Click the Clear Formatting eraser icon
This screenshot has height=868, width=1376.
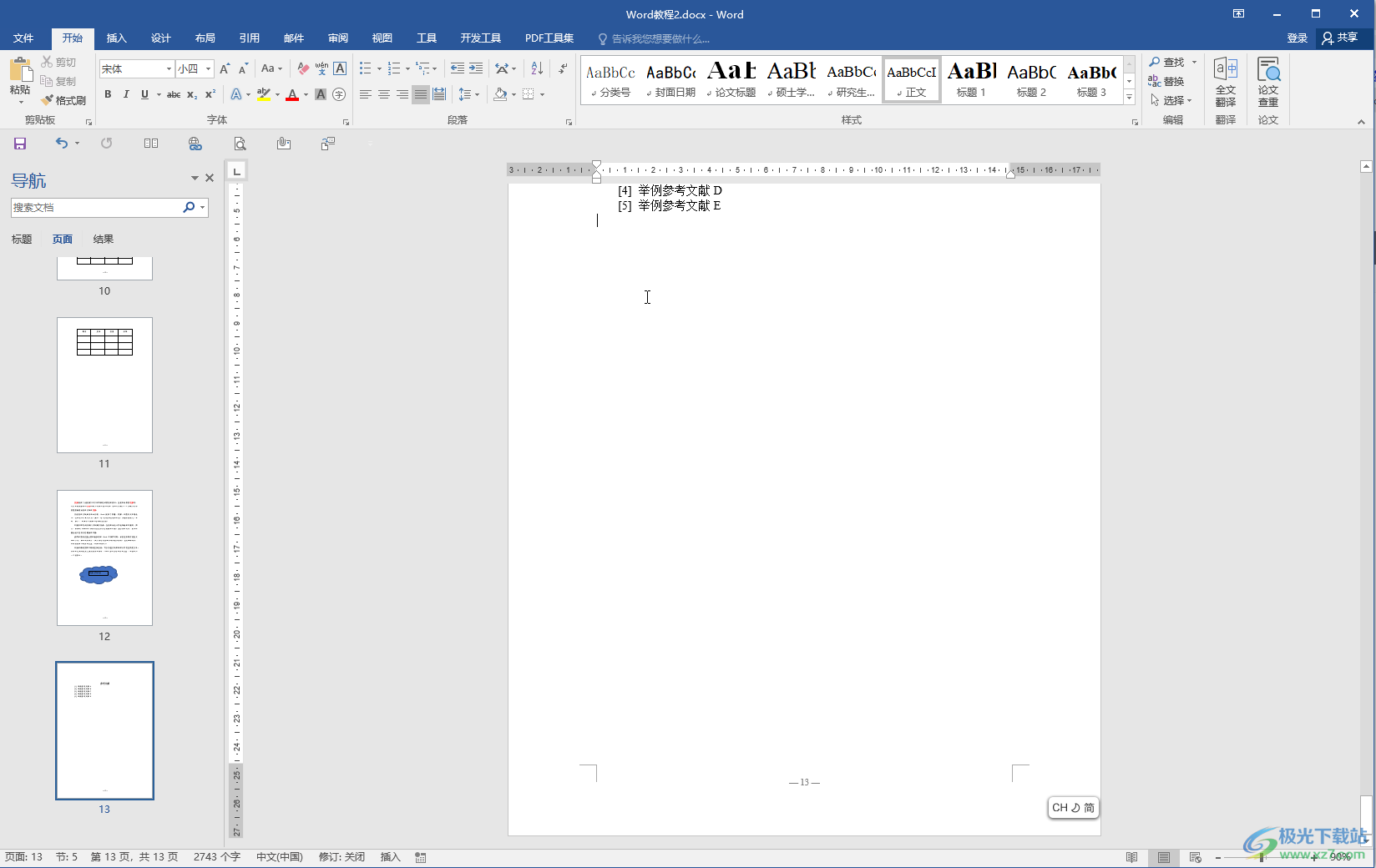pyautogui.click(x=303, y=68)
